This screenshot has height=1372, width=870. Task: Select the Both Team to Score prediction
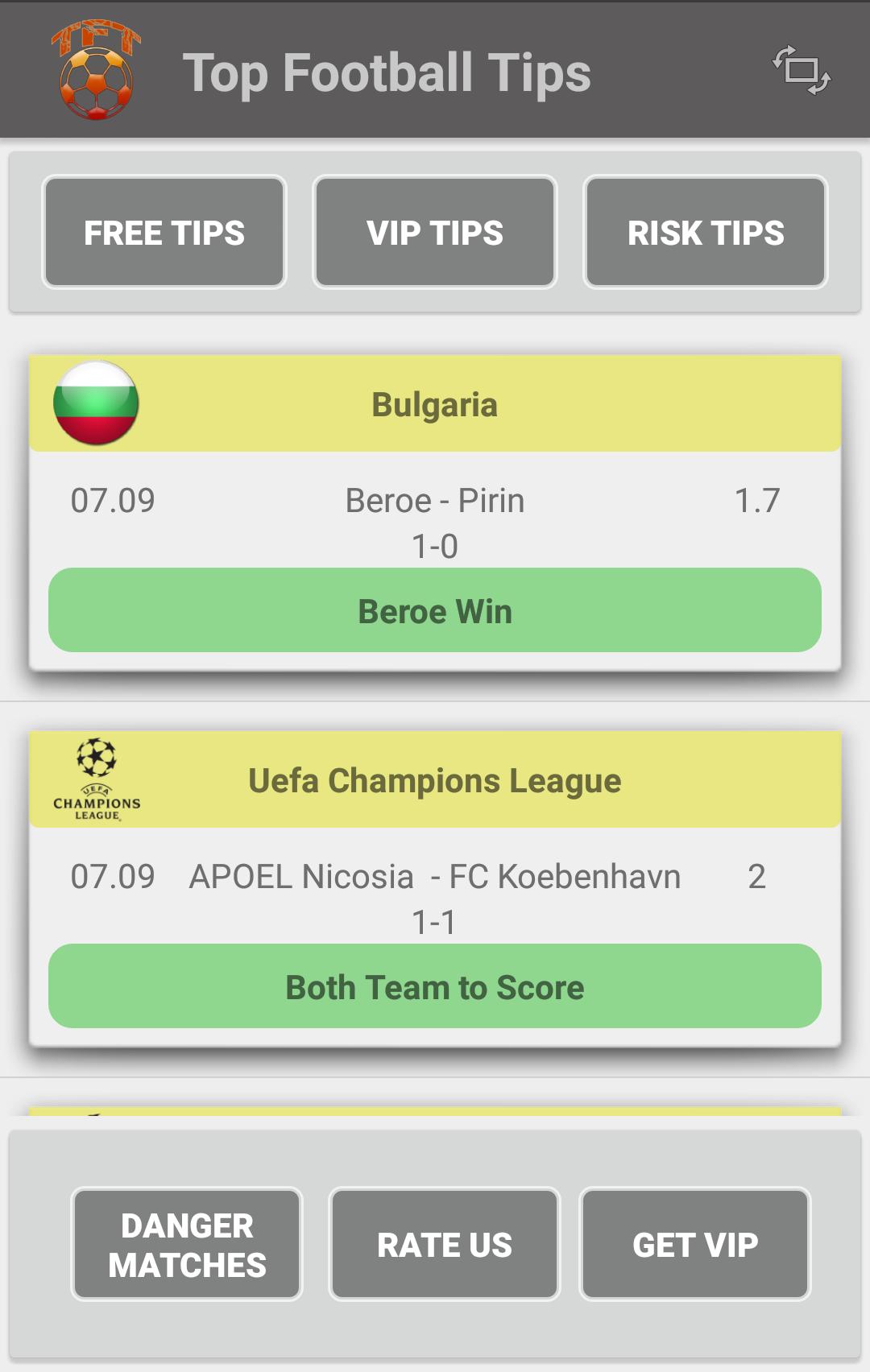click(x=435, y=986)
